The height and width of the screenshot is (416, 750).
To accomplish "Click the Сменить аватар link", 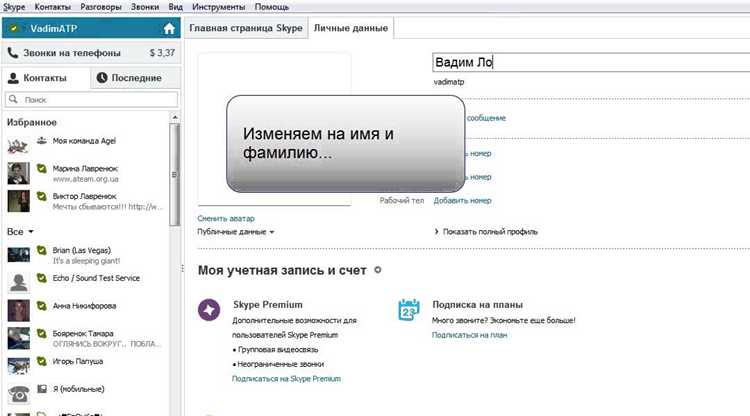I will 226,219.
